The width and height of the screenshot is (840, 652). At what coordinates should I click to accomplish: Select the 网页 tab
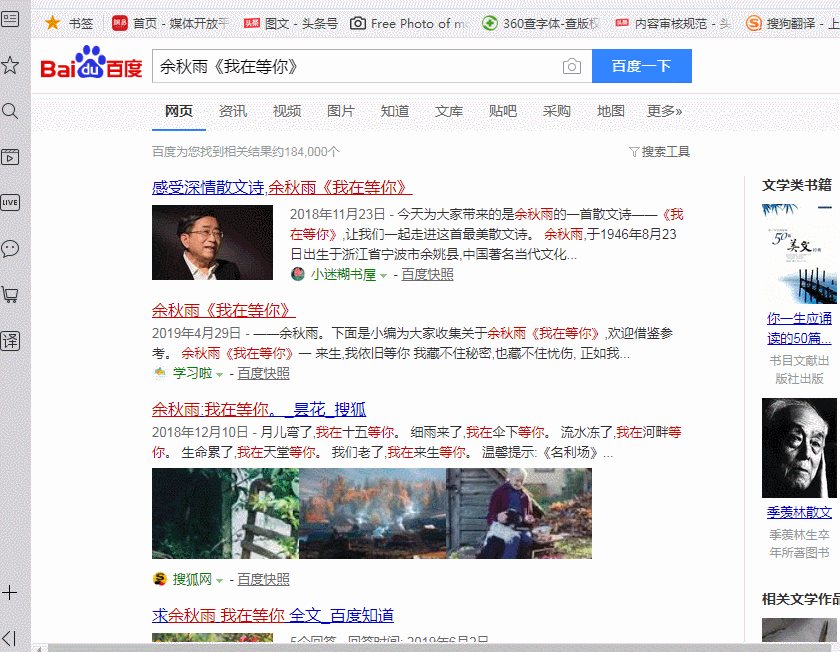click(178, 111)
